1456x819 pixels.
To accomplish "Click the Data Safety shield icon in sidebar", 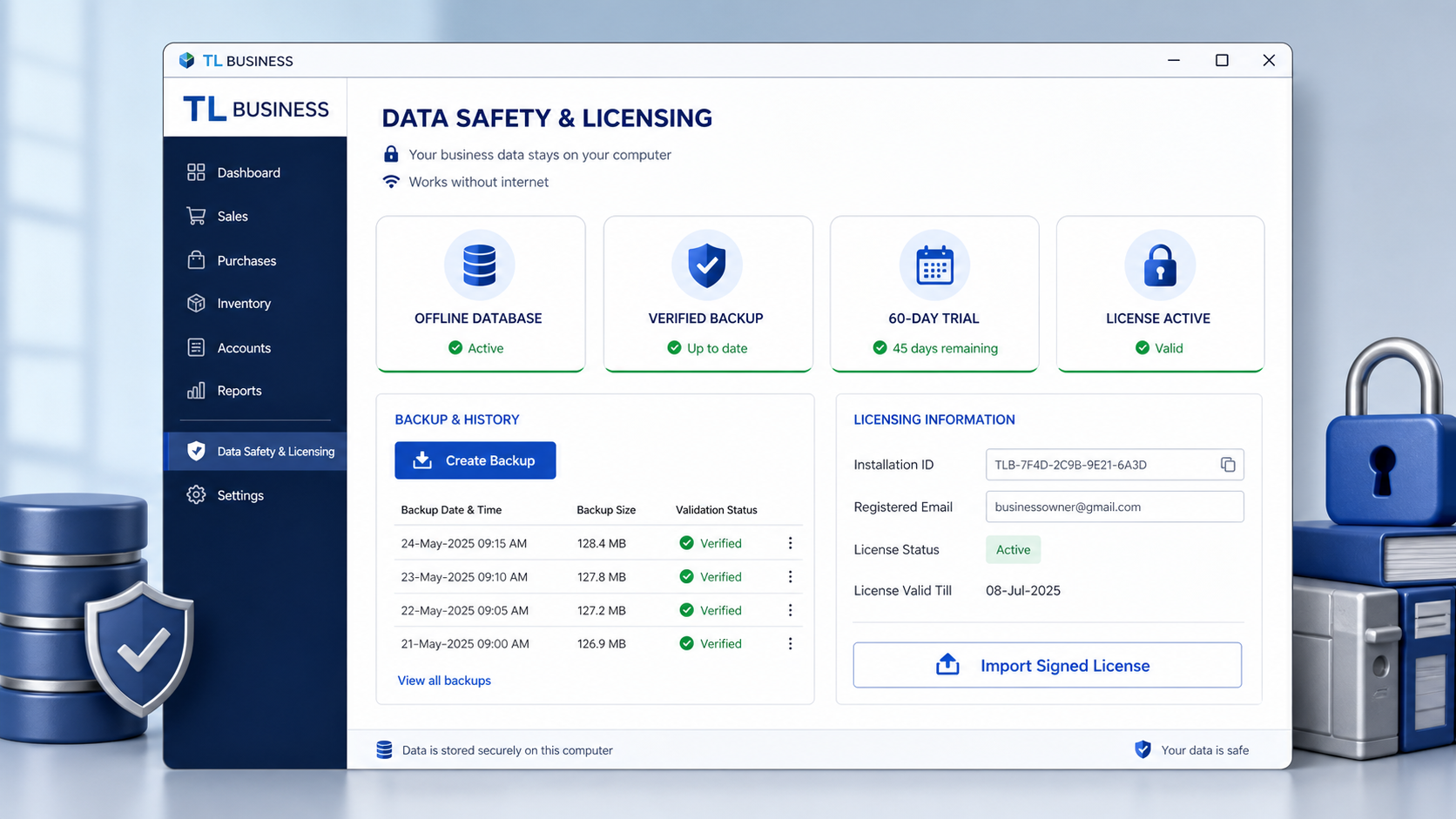I will (196, 451).
